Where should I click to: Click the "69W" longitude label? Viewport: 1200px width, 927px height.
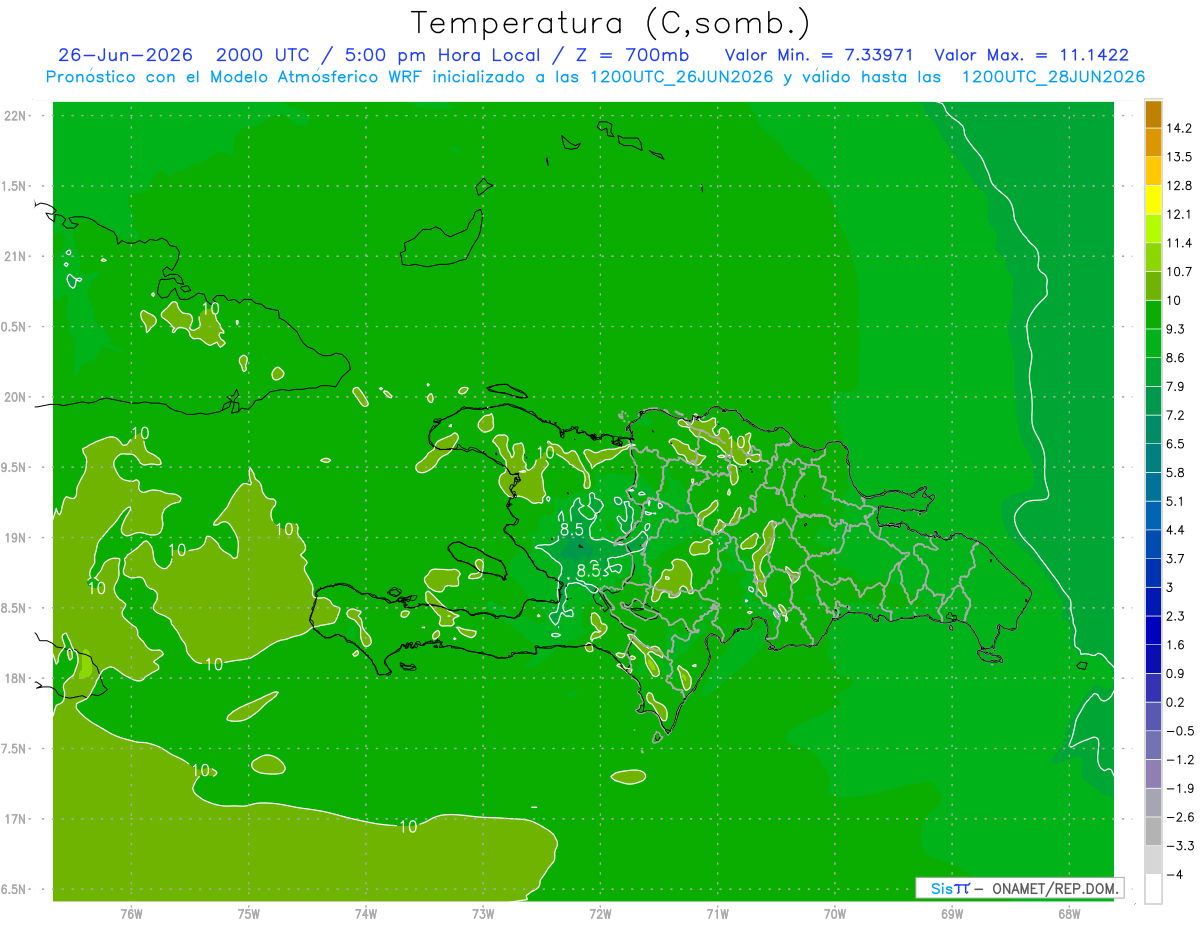(x=951, y=913)
